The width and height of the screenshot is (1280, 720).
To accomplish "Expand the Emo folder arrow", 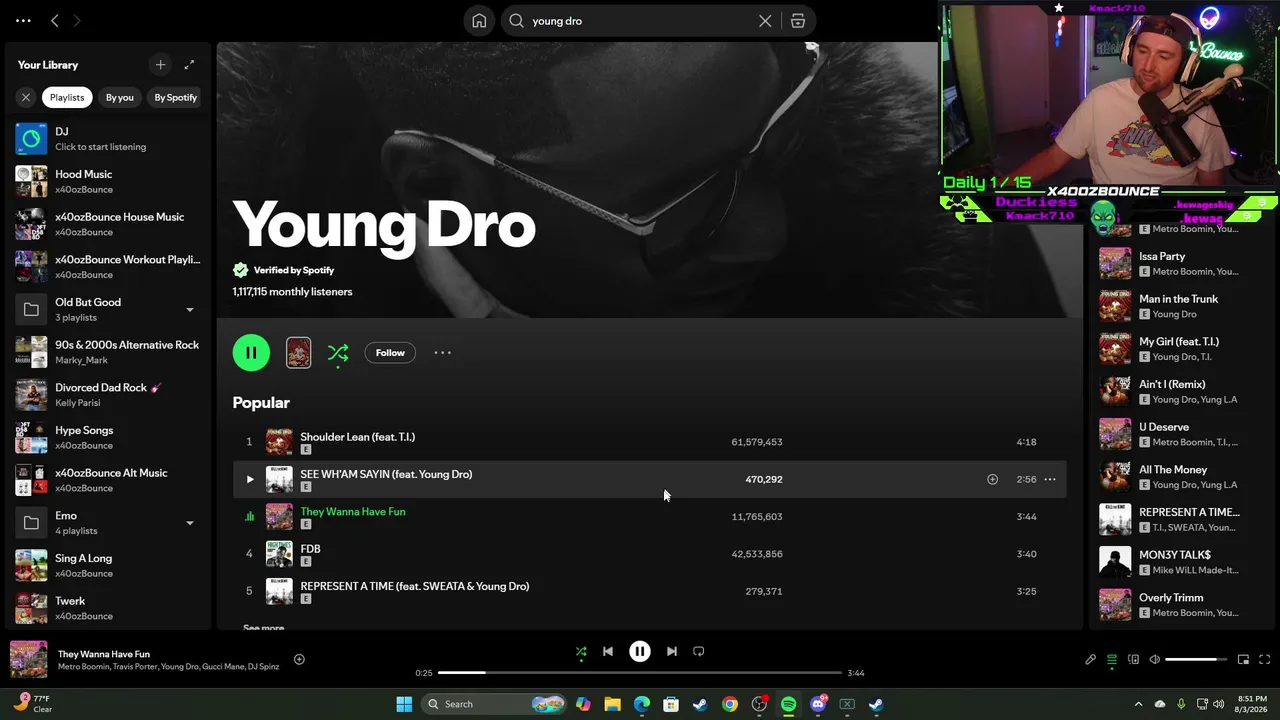I will [190, 523].
